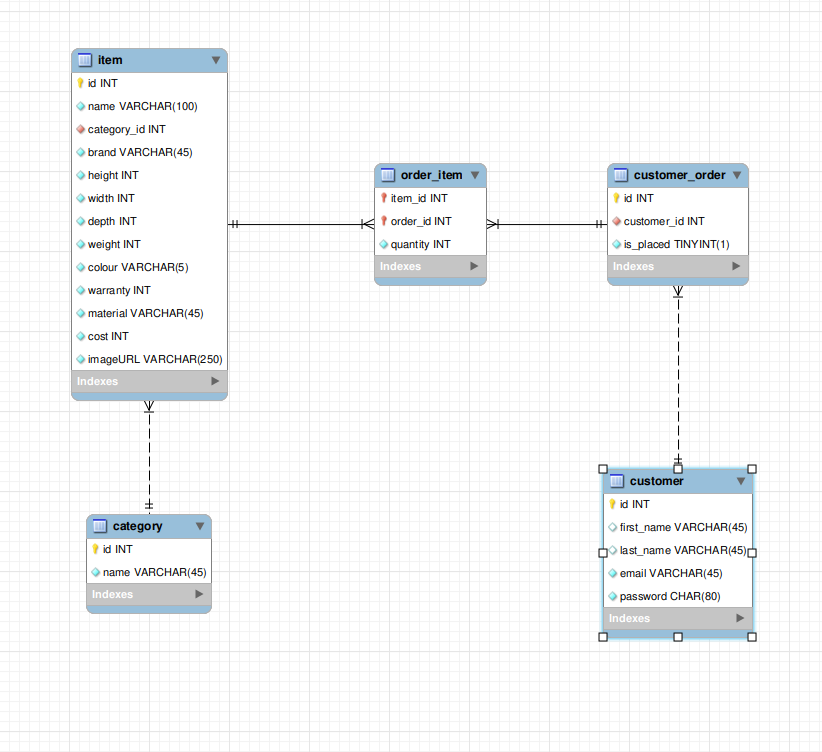Image resolution: width=822 pixels, height=752 pixels.
Task: Select the width INT column
Action: (149, 198)
